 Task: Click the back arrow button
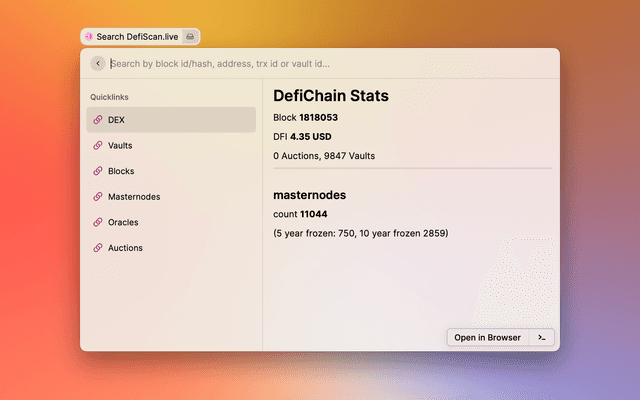pyautogui.click(x=97, y=63)
